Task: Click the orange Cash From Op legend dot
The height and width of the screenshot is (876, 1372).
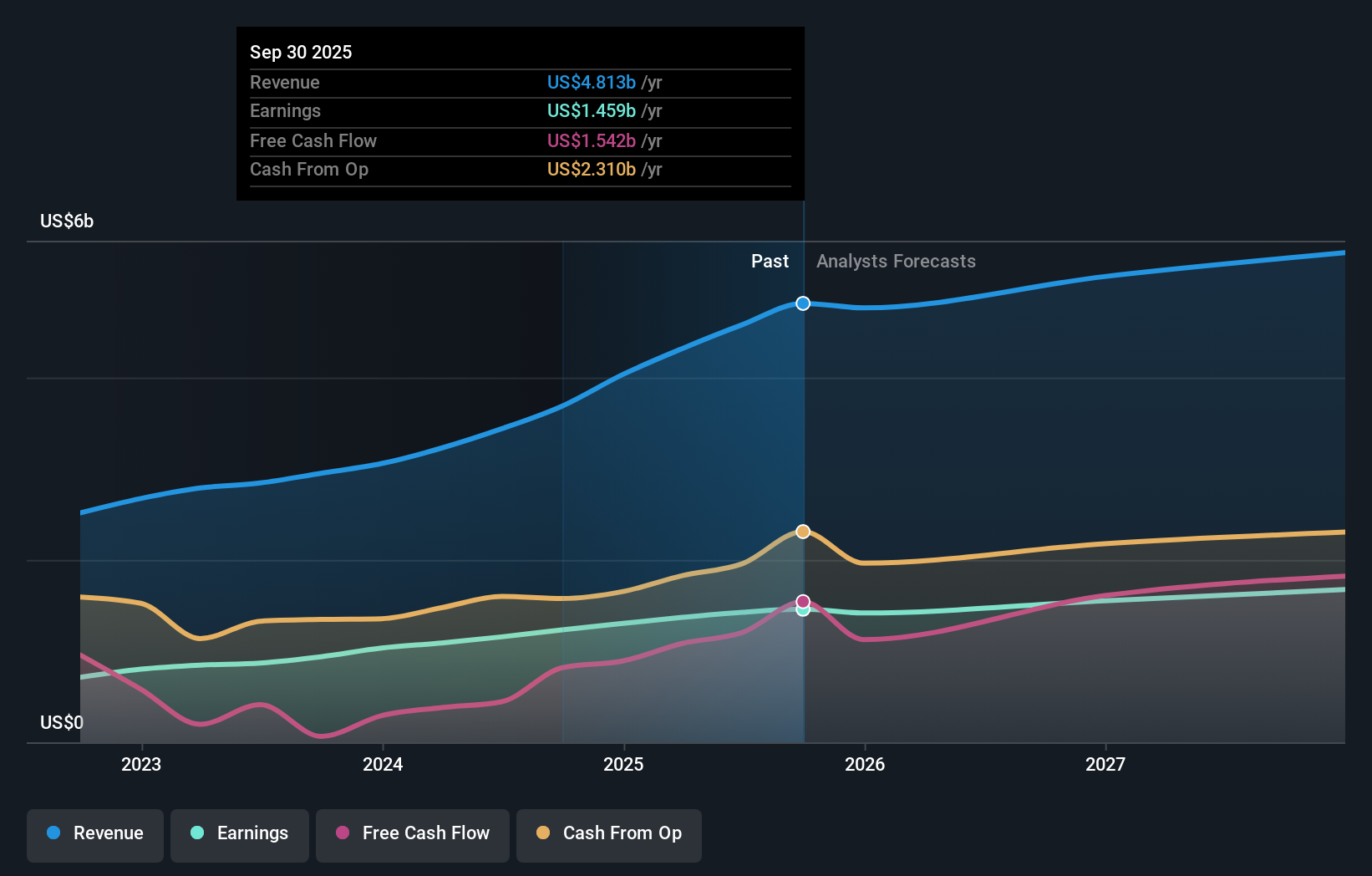Action: tap(542, 833)
